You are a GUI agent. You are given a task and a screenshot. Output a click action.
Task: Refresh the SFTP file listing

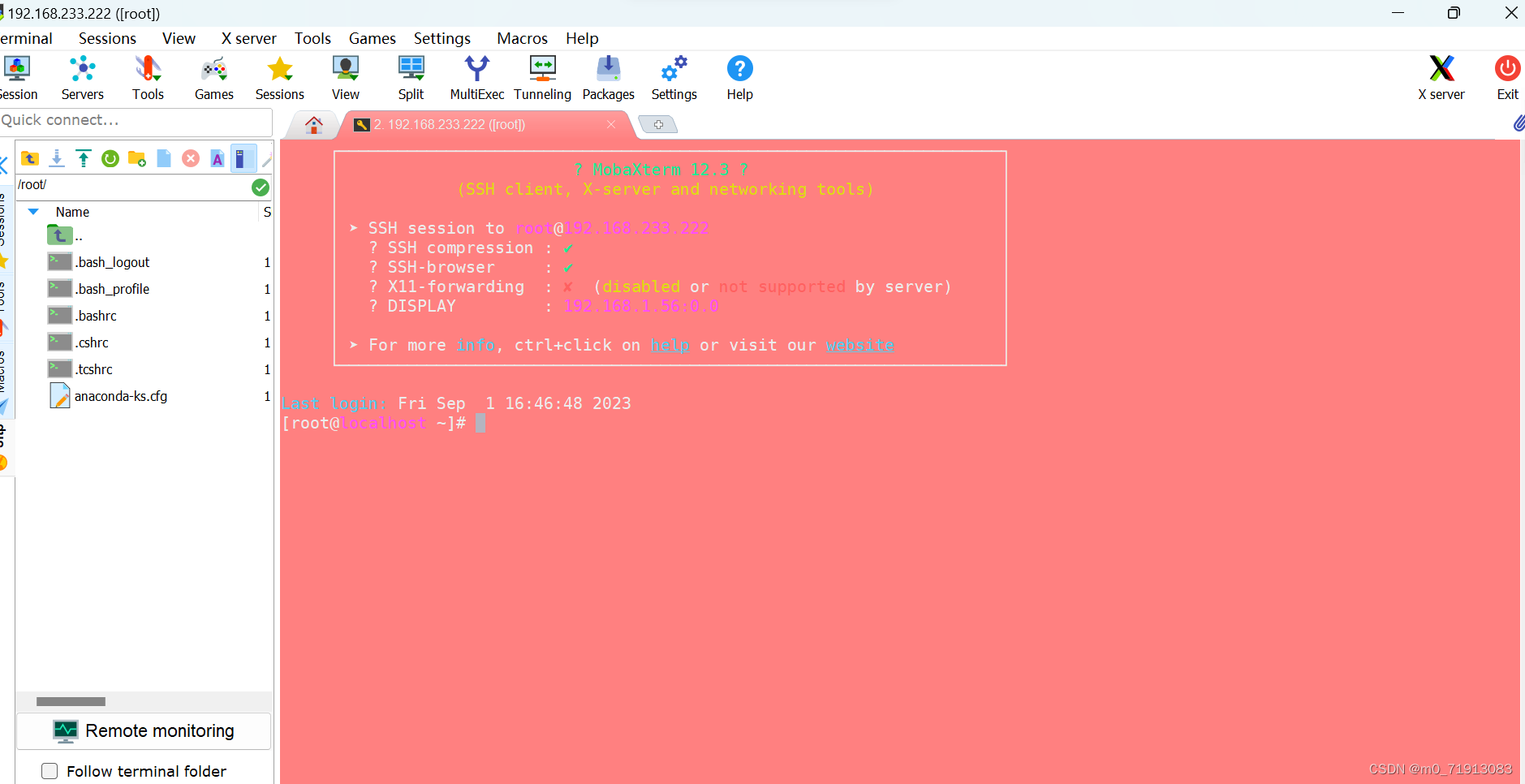click(110, 158)
